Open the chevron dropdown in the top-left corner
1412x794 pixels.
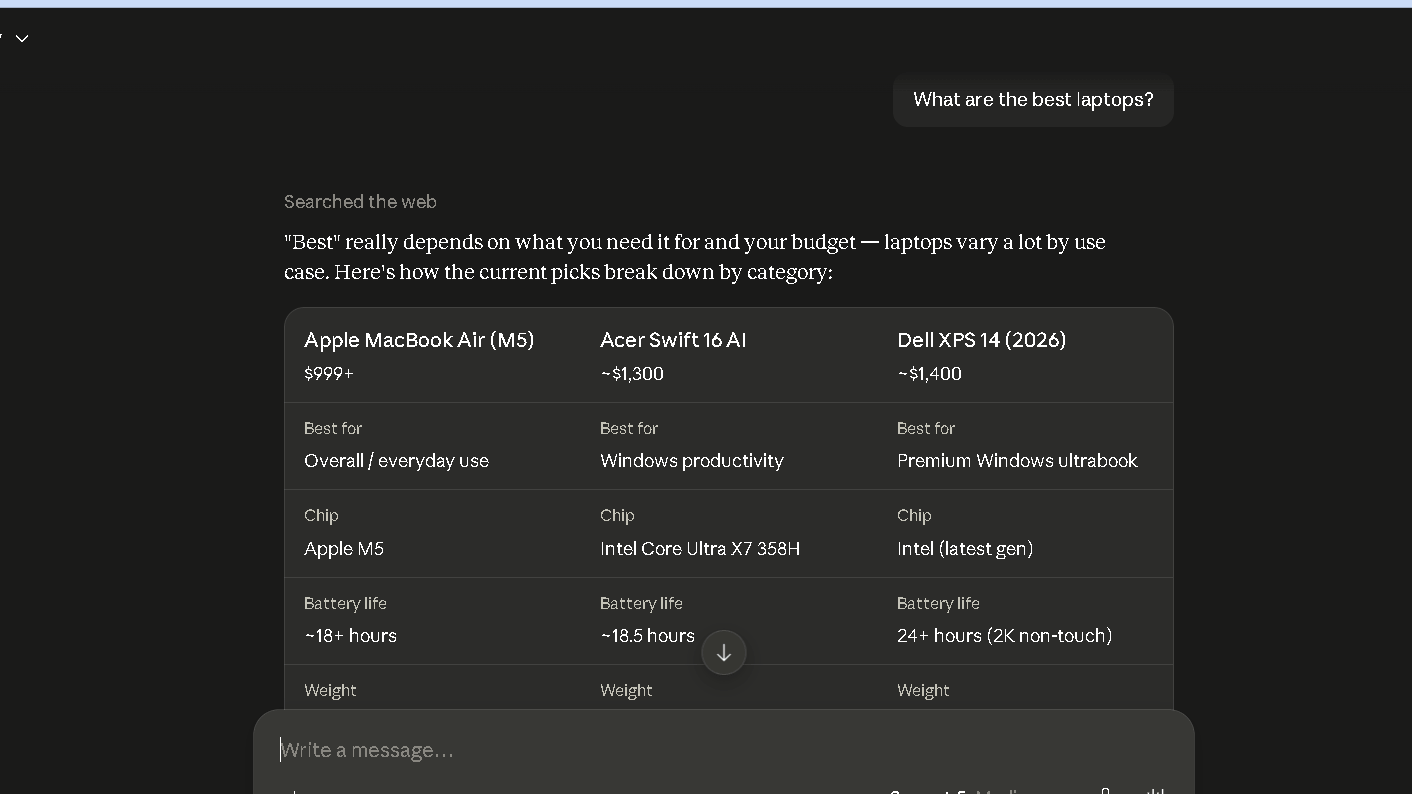(22, 39)
